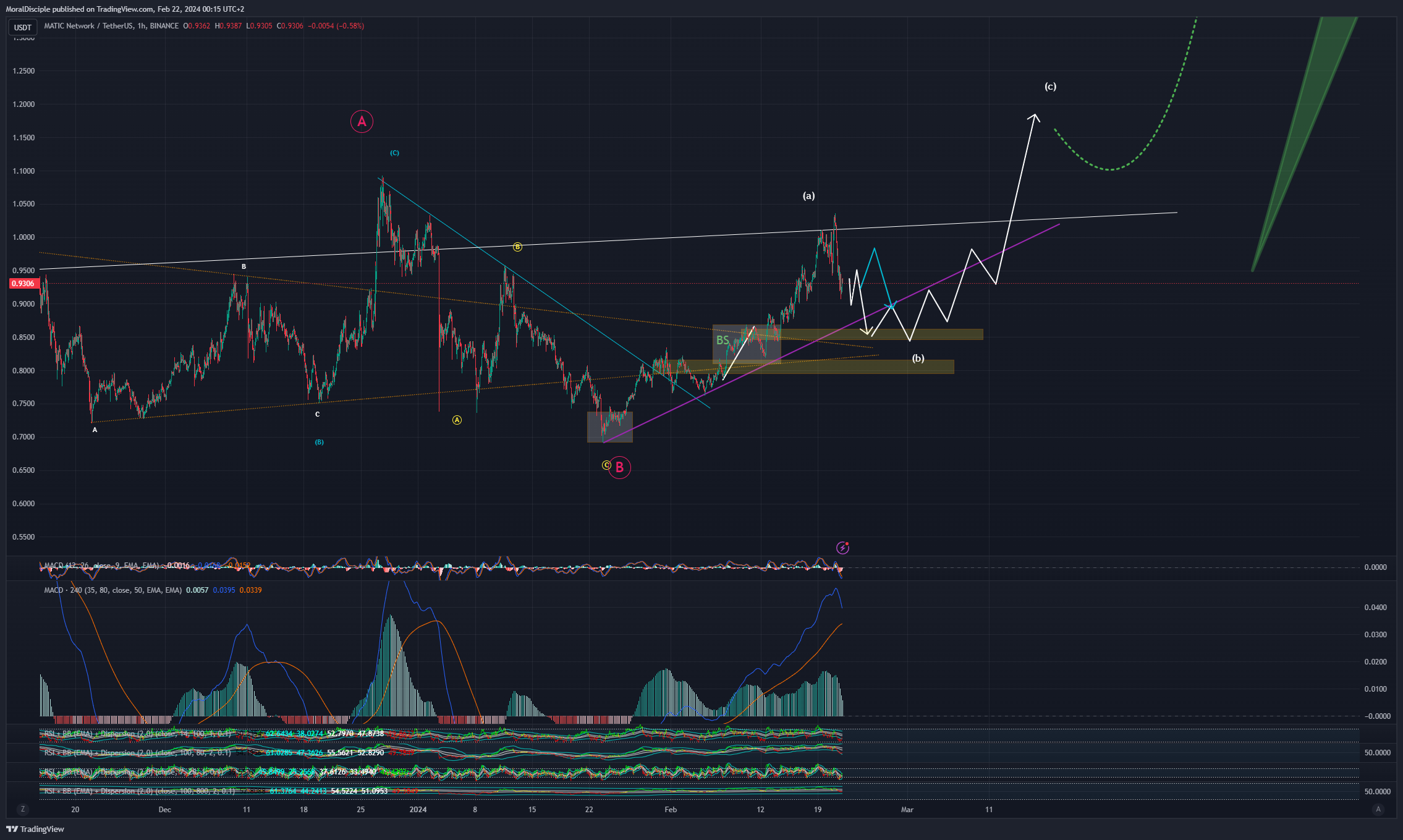The height and width of the screenshot is (840, 1403).
Task: Click the open value O0.9362
Action: (x=197, y=26)
